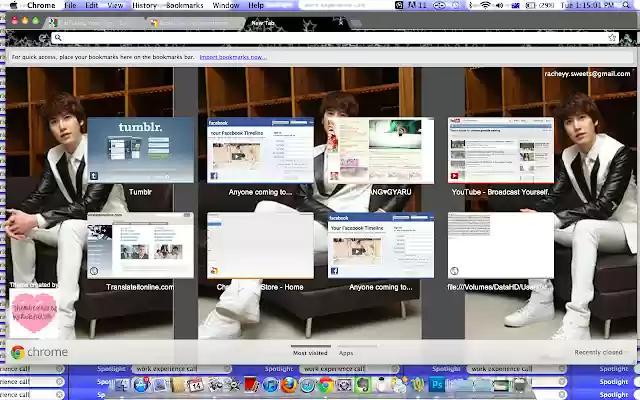This screenshot has width=640, height=400.
Task: Open App Store from the dock
Action: pos(141,385)
